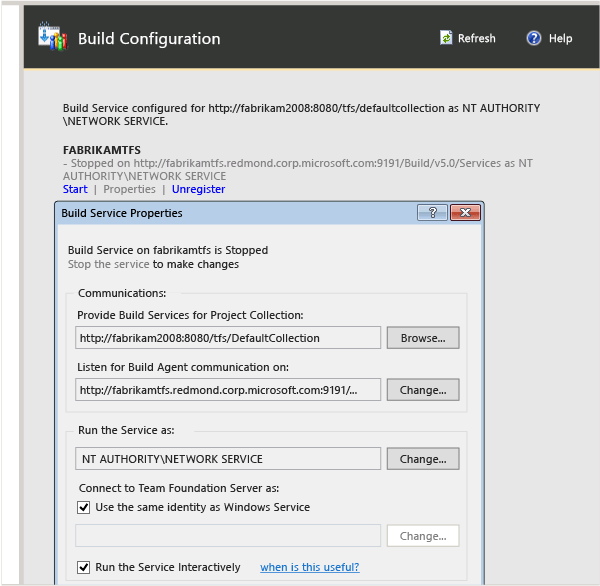Click the NT AUTHORITY\NETWORK SERVICE account field
This screenshot has height=586, width=600.
(228, 459)
